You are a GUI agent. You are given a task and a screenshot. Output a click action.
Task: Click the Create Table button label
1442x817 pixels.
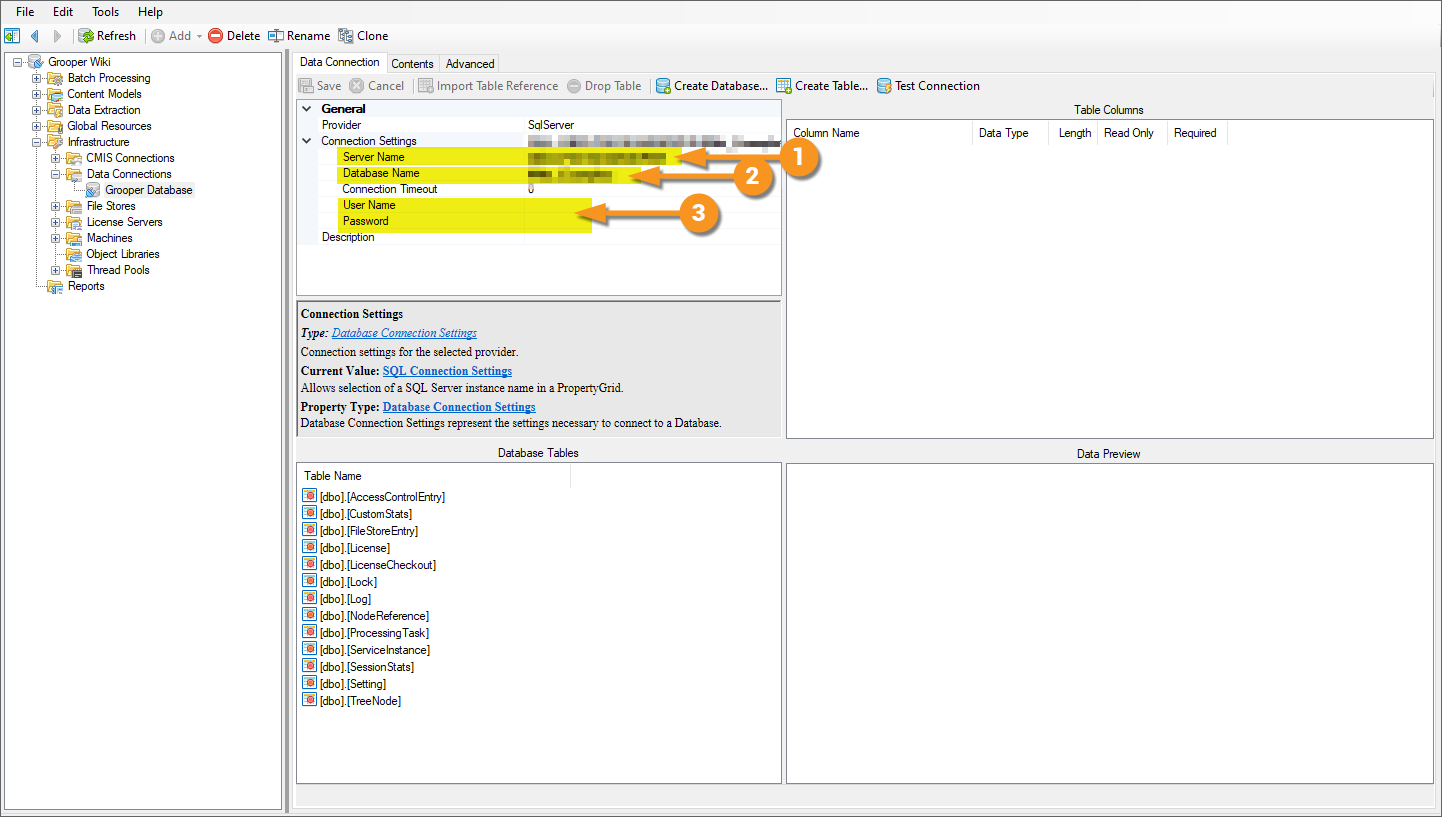pos(832,86)
